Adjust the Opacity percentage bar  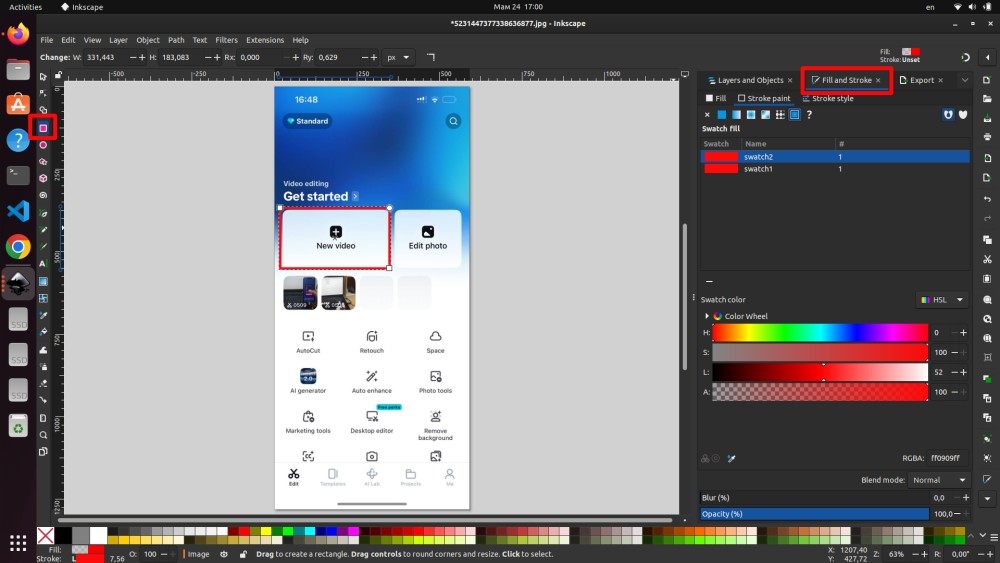pos(814,514)
